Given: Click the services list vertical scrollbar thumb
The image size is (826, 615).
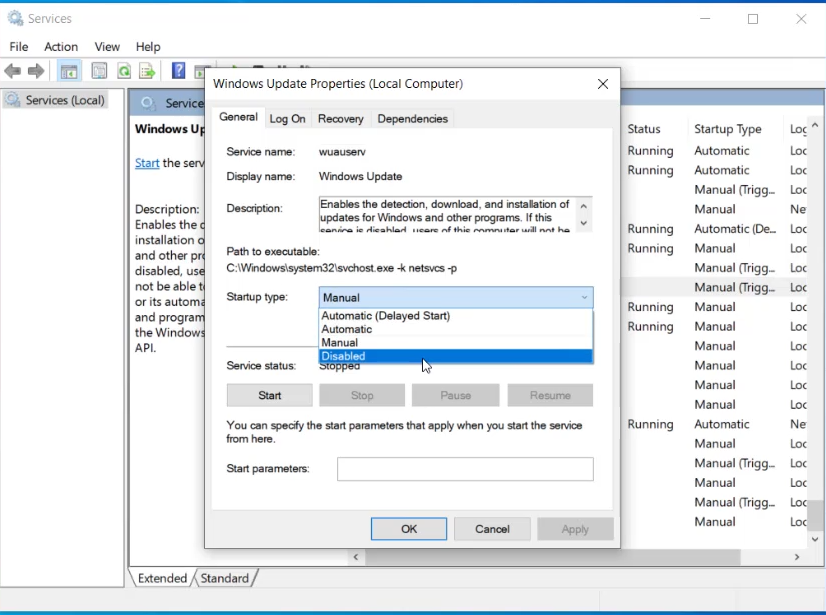Looking at the screenshot, I should click(815, 514).
